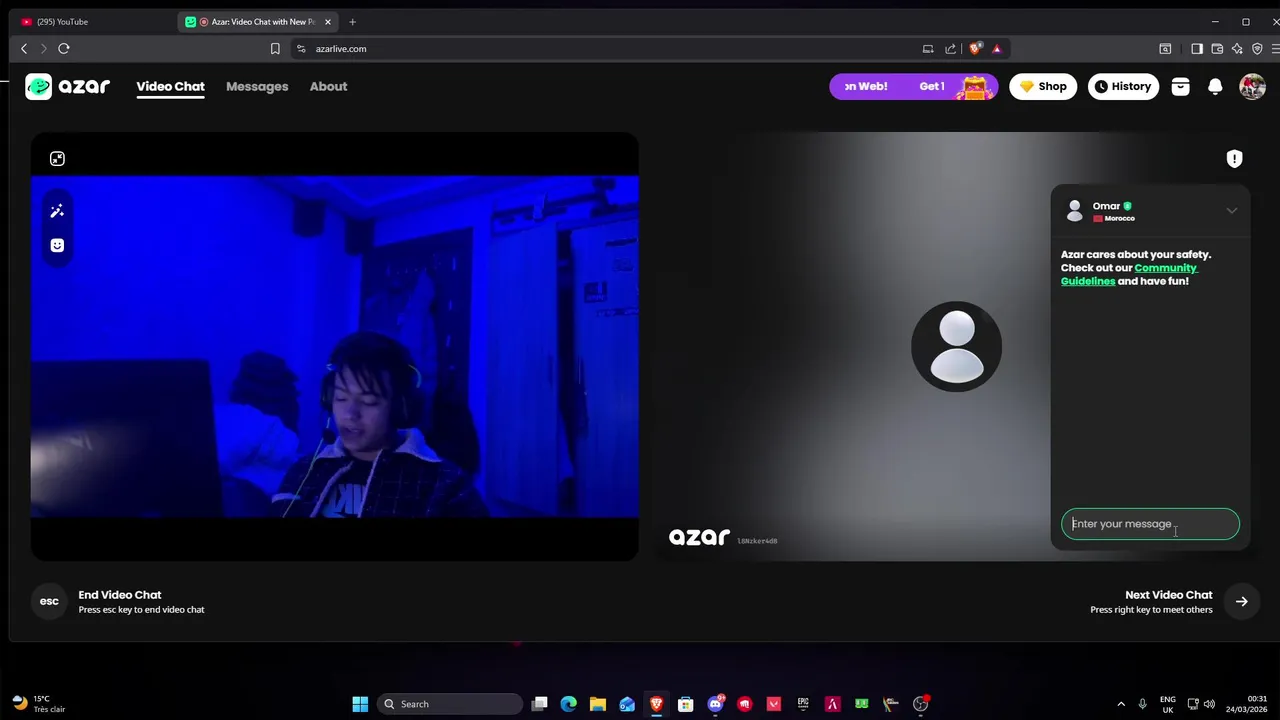Go to next video chat arrow

pyautogui.click(x=1241, y=602)
